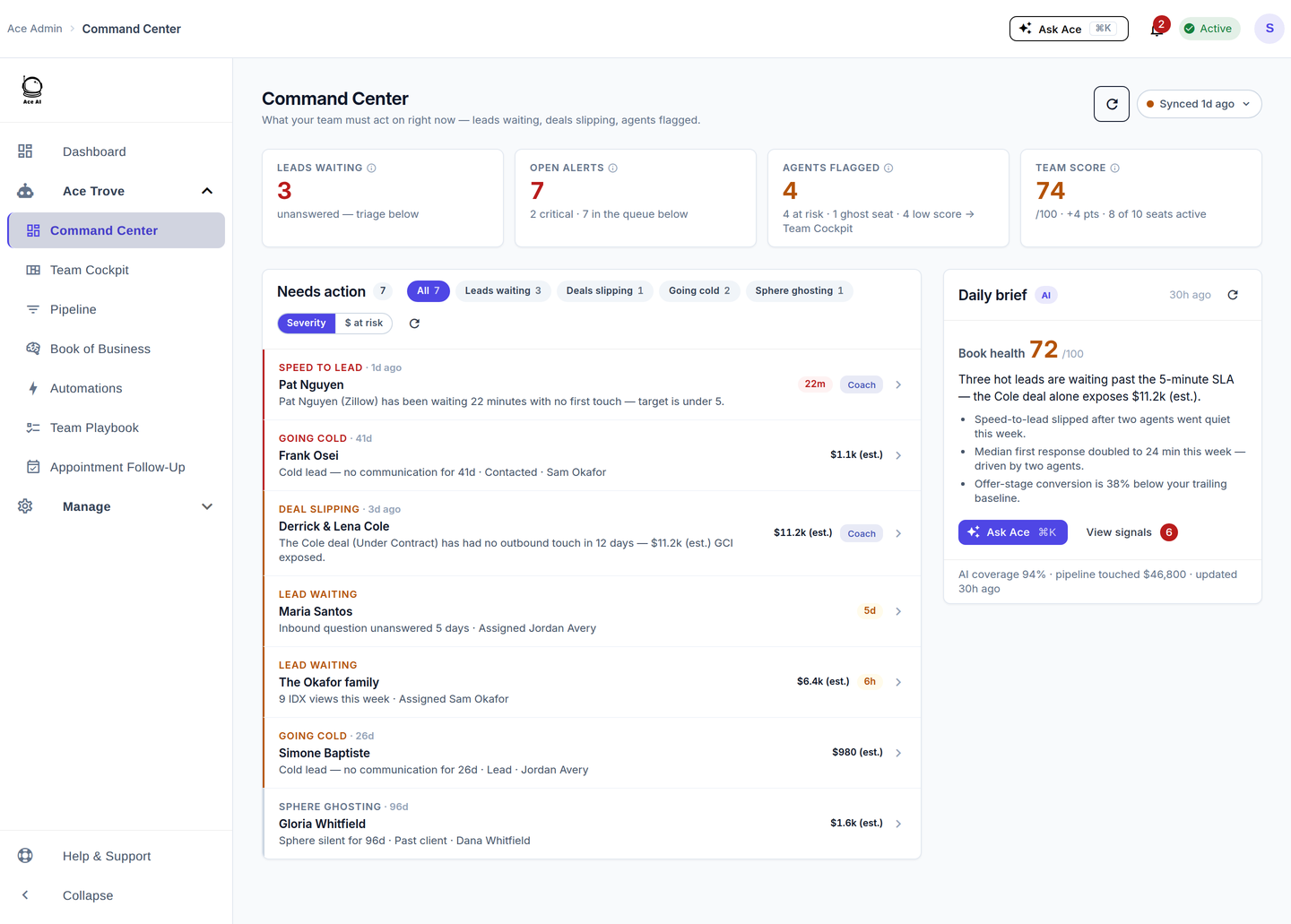Screen dimensions: 1291x924
Task: Click the Manage gear icon
Action: 25,506
